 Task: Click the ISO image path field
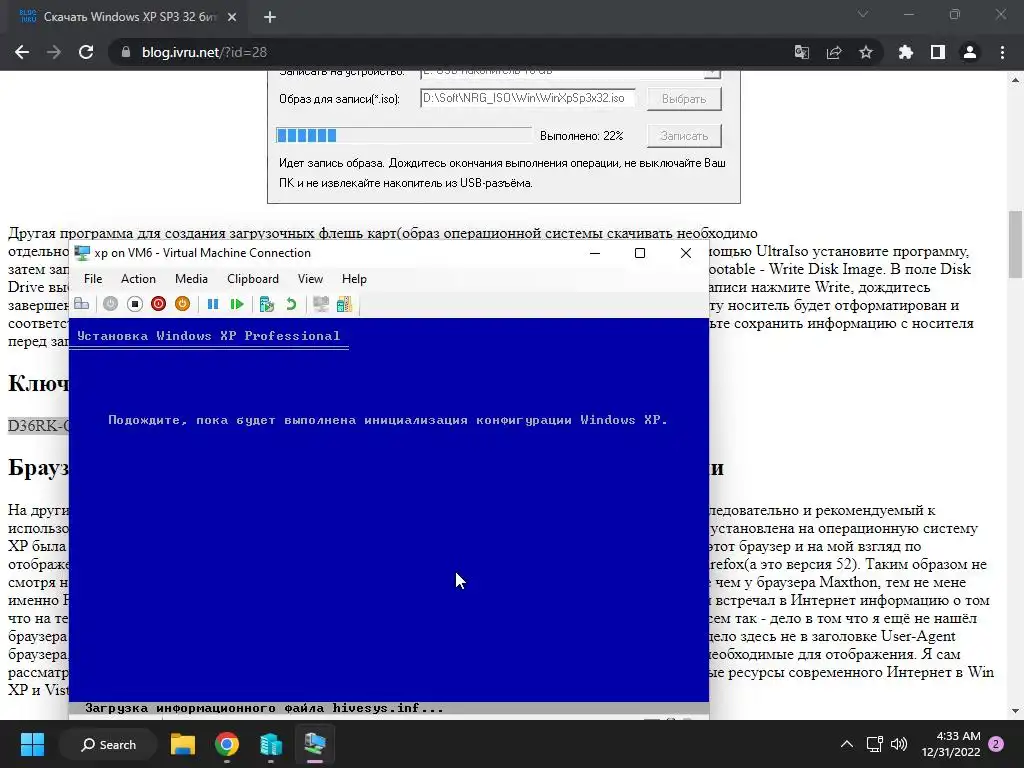click(x=528, y=99)
